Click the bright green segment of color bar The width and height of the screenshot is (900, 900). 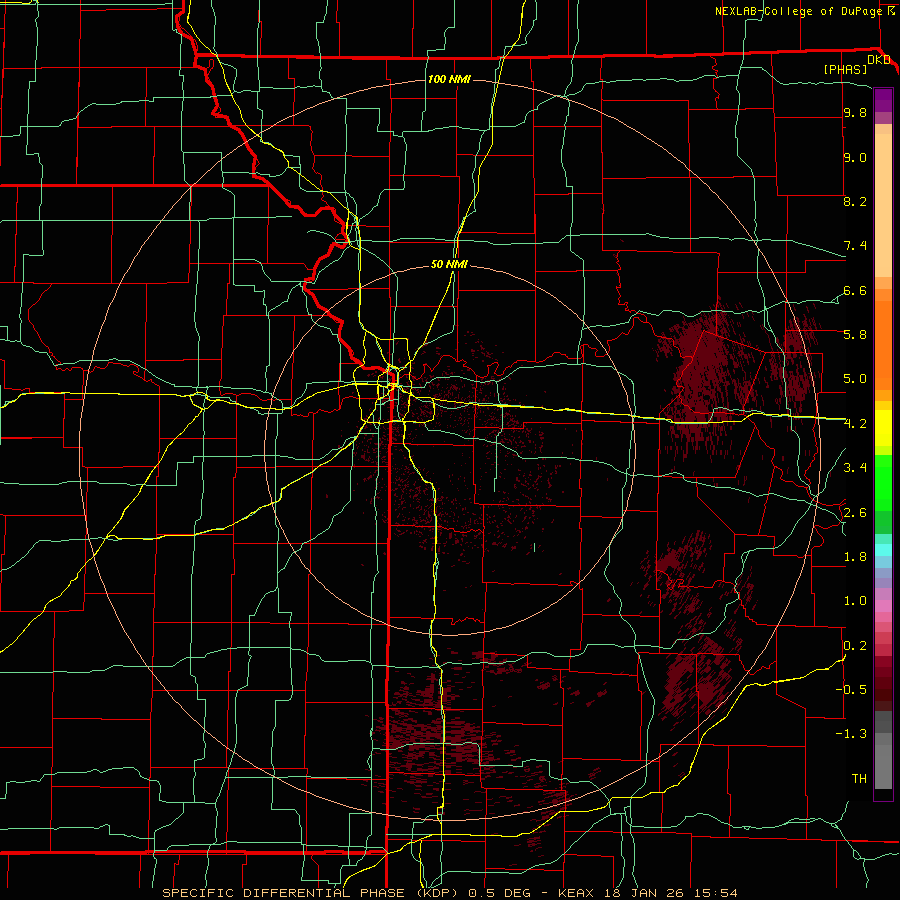pyautogui.click(x=883, y=483)
